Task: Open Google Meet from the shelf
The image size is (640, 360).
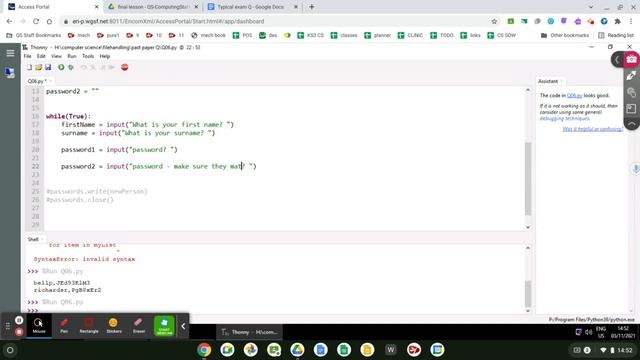Action: pyautogui.click(x=227, y=350)
